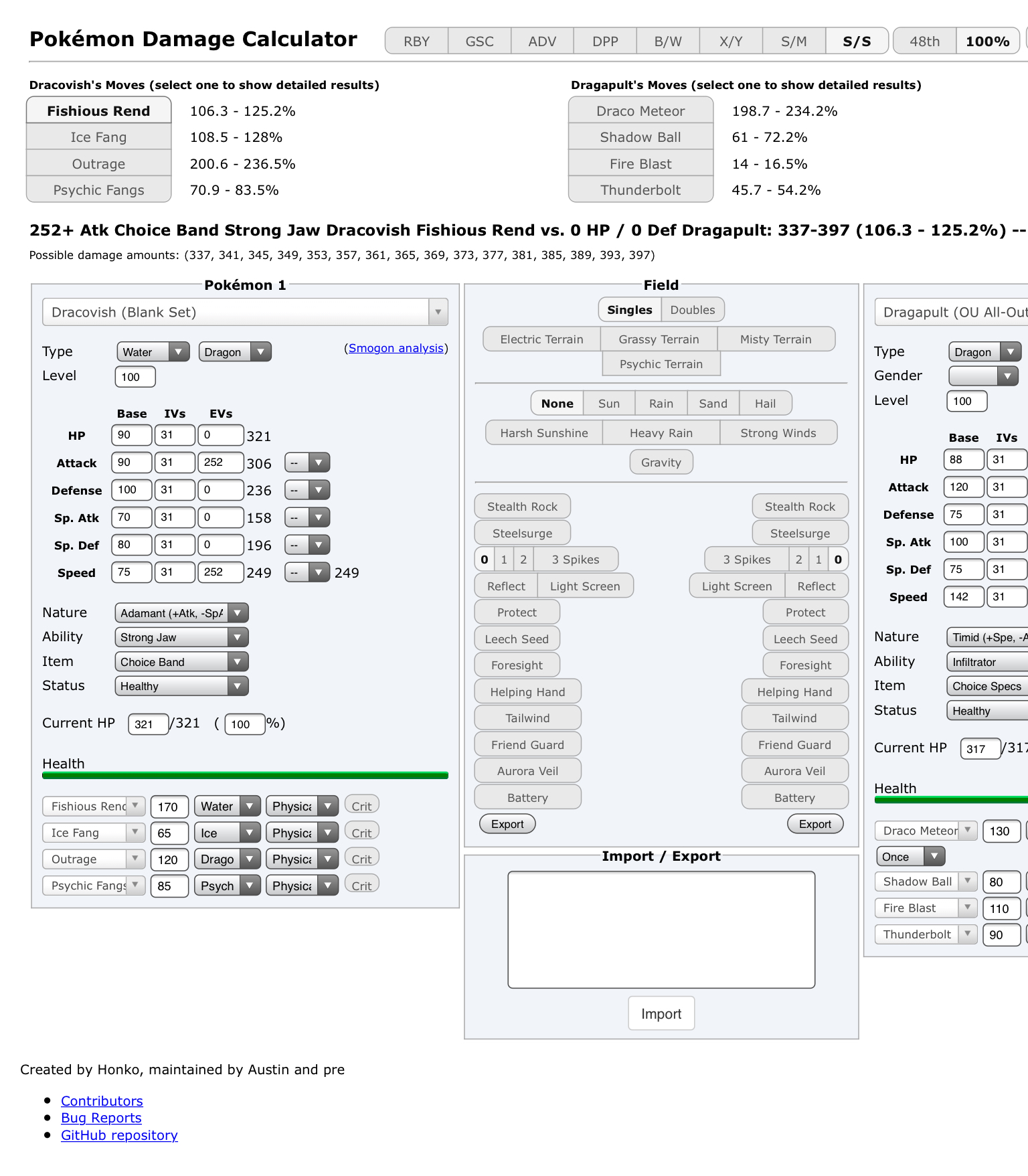The height and width of the screenshot is (1176, 1028).
Task: Select the X/Y generation tab
Action: coord(731,41)
